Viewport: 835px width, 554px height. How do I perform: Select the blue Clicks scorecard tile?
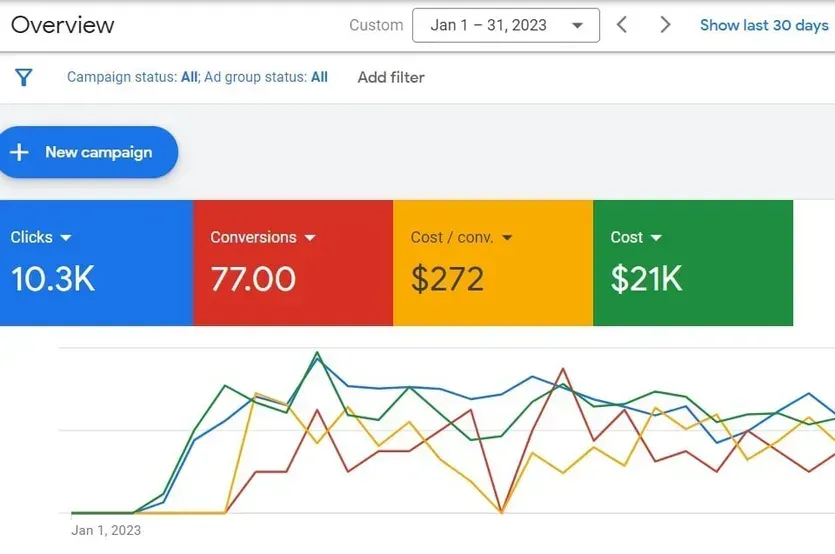point(96,263)
